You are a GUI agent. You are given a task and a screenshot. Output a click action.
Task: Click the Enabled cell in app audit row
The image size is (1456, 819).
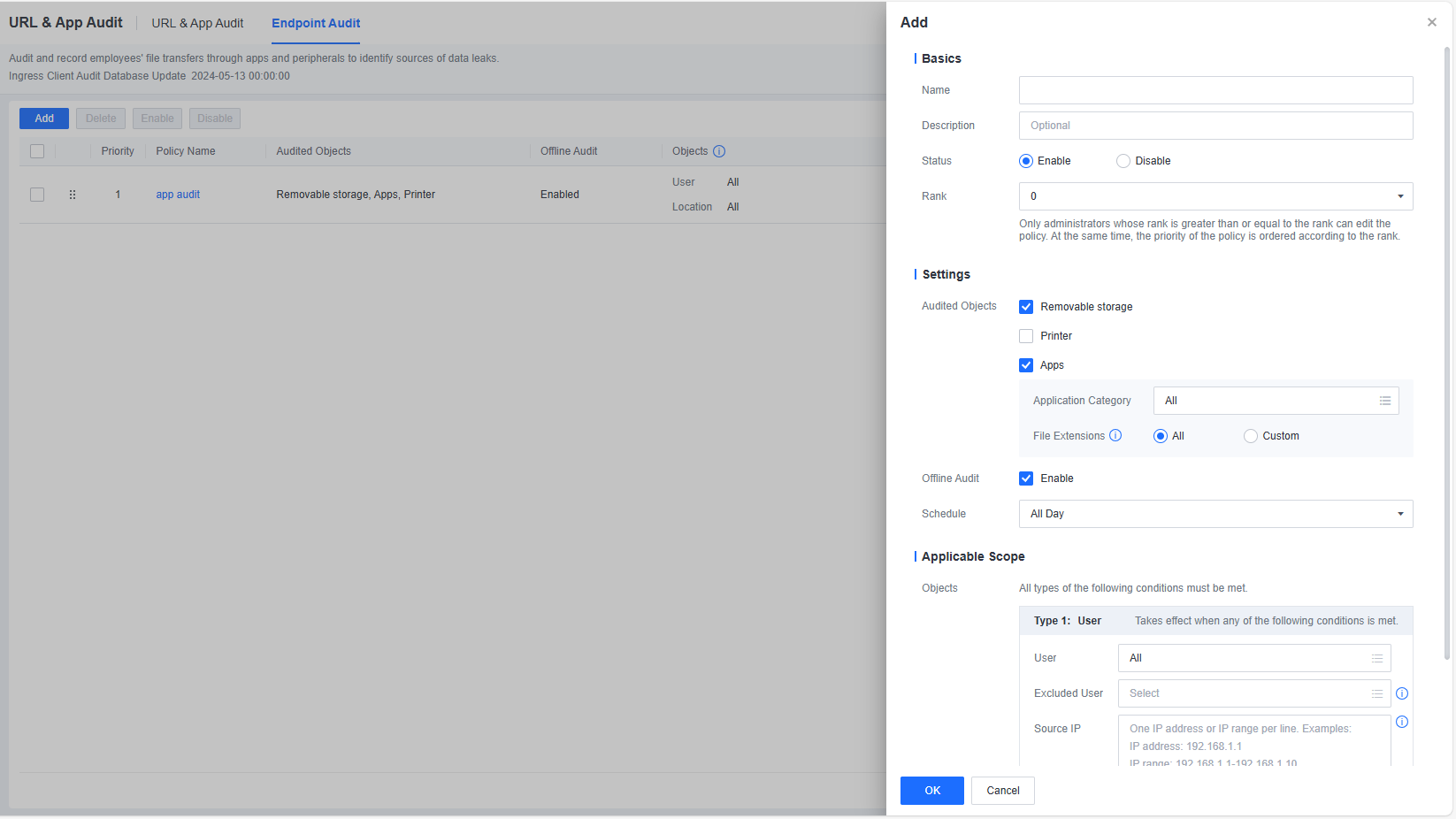[x=560, y=195]
